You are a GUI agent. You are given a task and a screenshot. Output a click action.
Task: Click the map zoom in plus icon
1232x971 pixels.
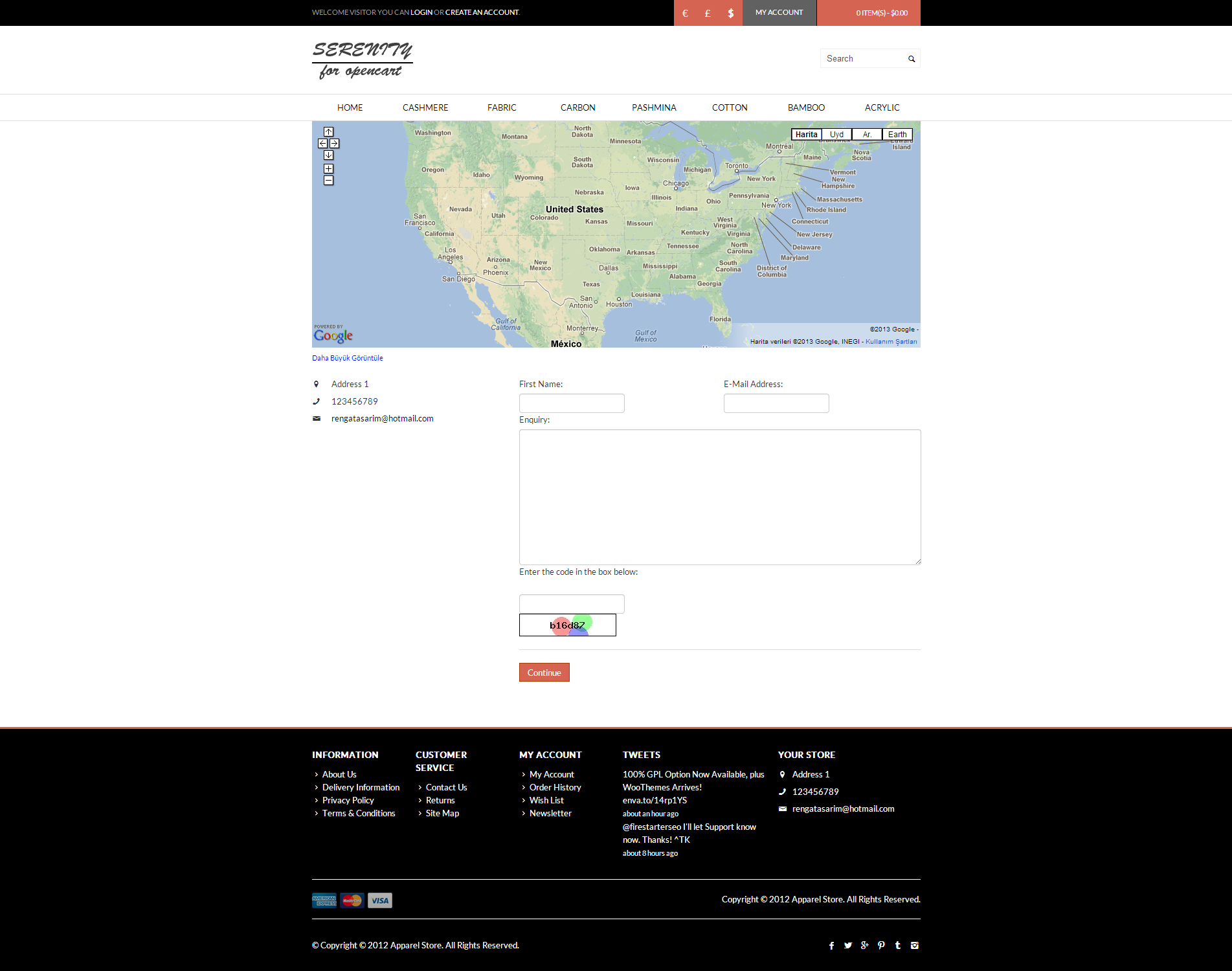click(x=328, y=169)
